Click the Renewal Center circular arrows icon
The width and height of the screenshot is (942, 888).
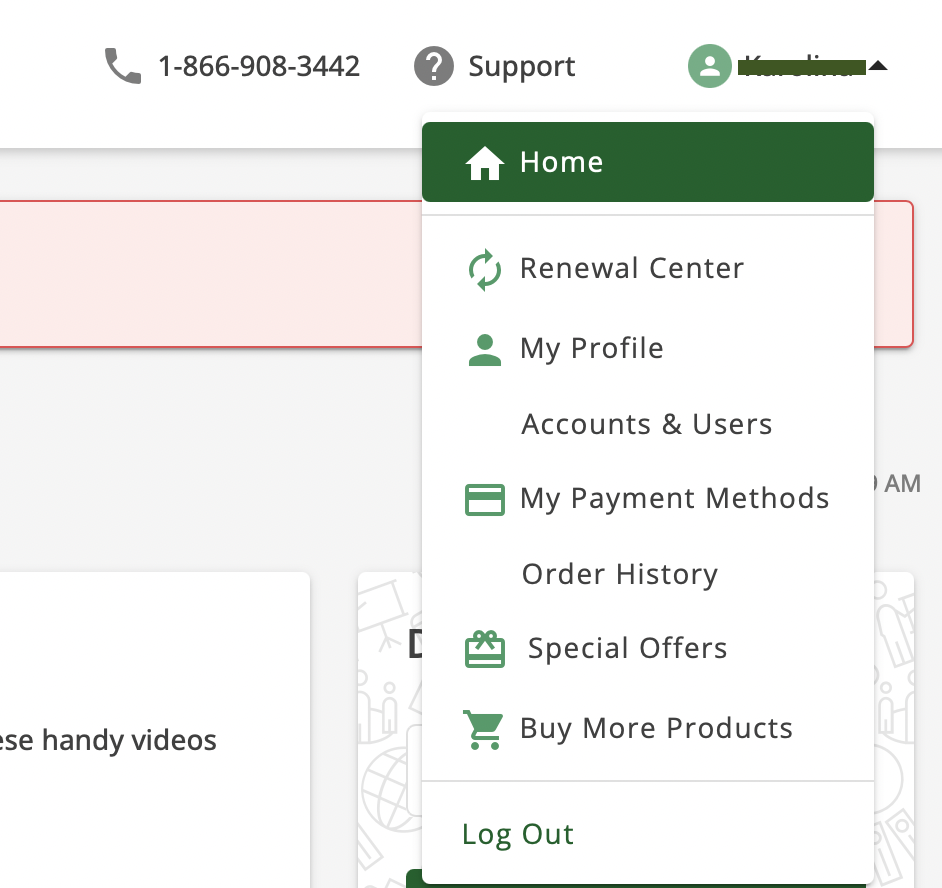click(x=484, y=268)
